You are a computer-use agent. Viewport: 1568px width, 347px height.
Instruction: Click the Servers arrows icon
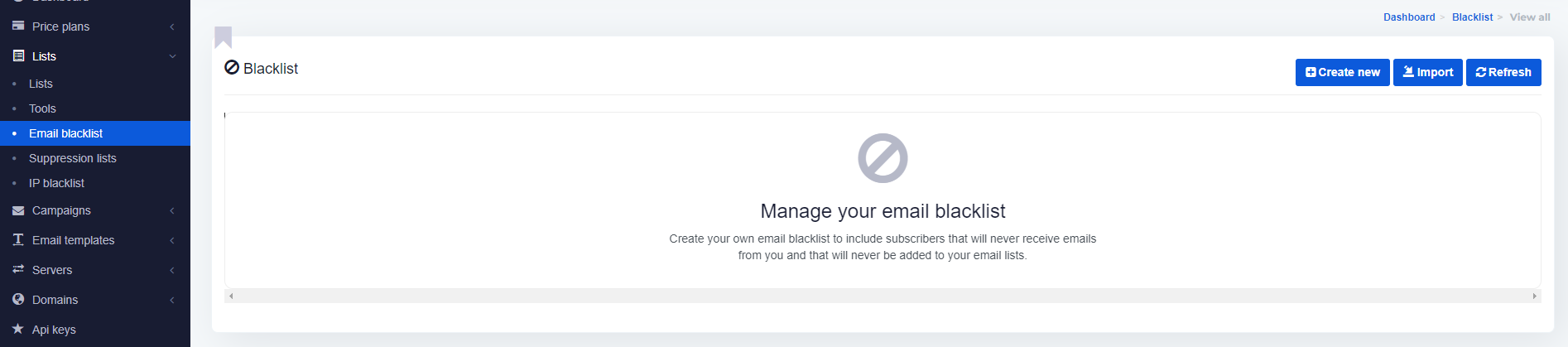pos(18,269)
